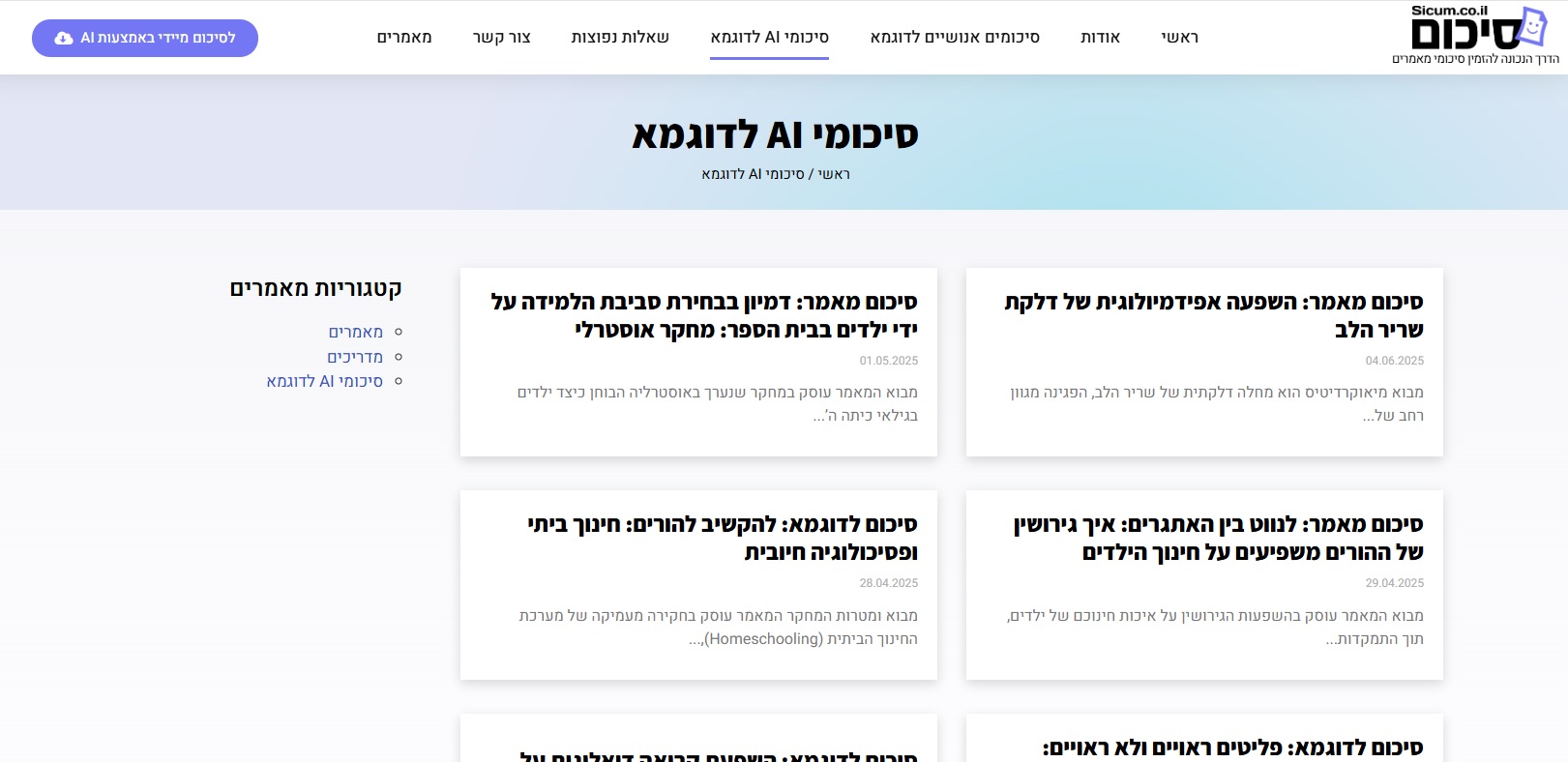
Task: Open the 'אודות' menu item
Action: click(1100, 38)
